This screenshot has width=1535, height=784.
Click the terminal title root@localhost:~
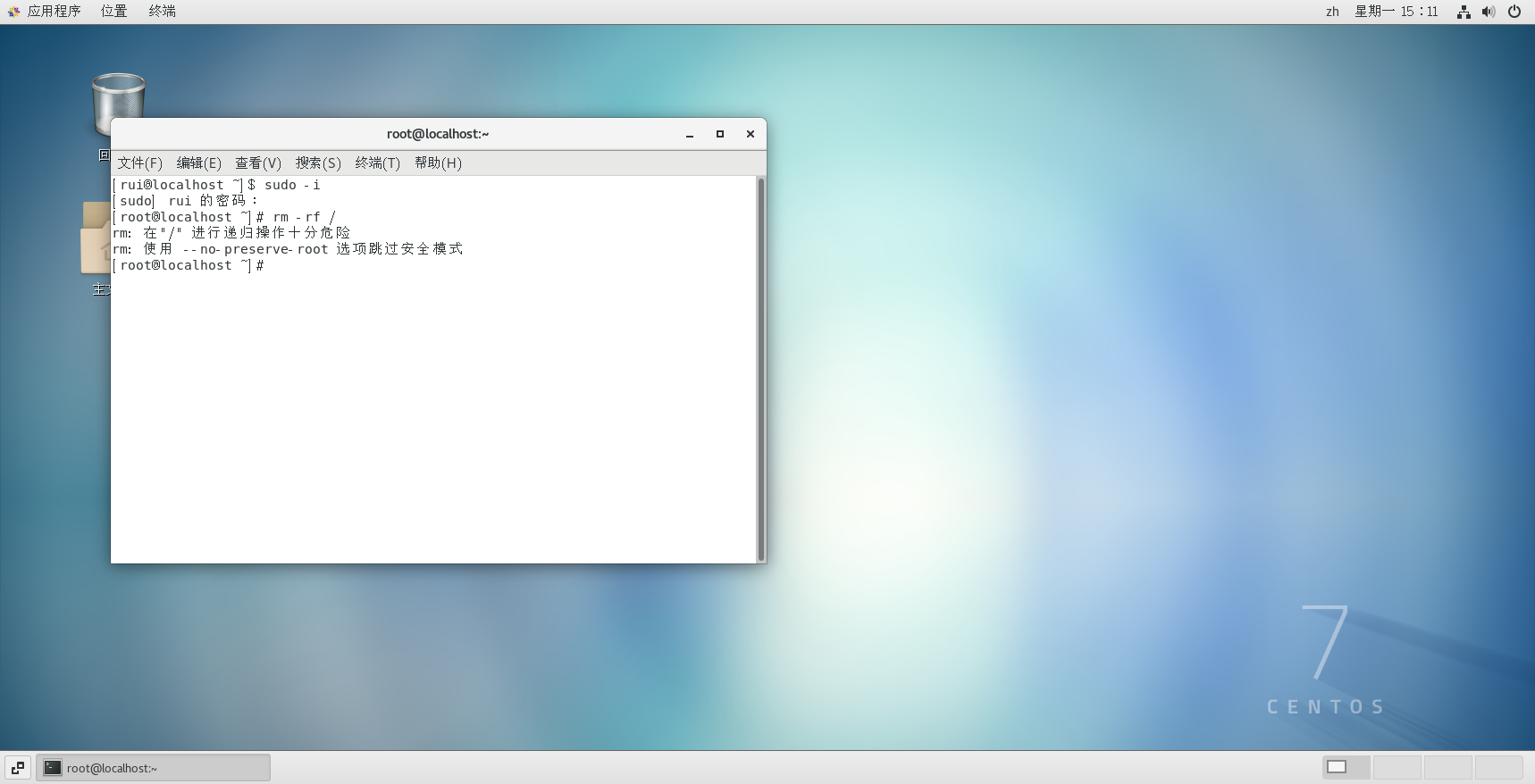pyautogui.click(x=438, y=134)
